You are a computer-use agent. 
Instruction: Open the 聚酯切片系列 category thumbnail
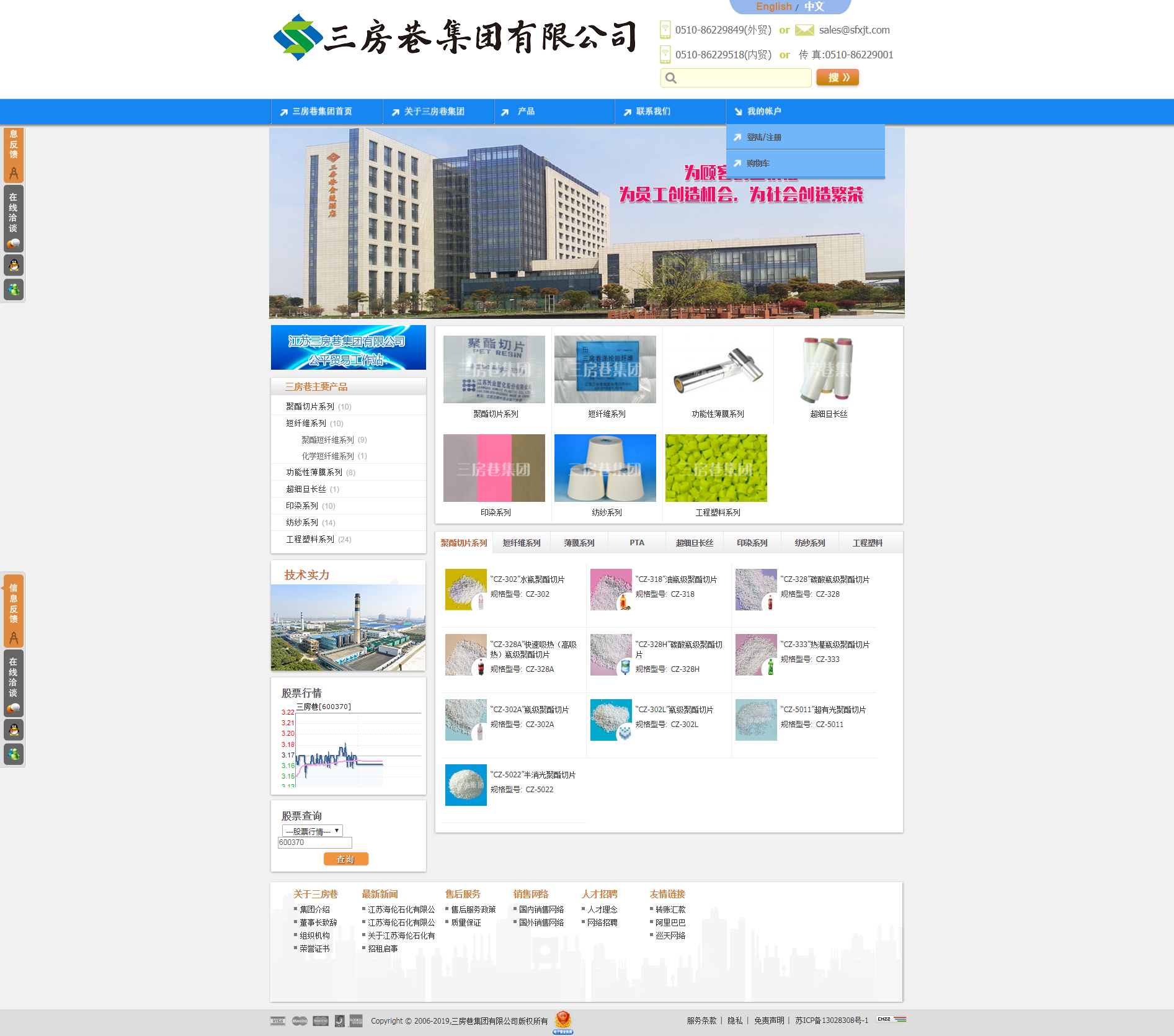click(494, 369)
